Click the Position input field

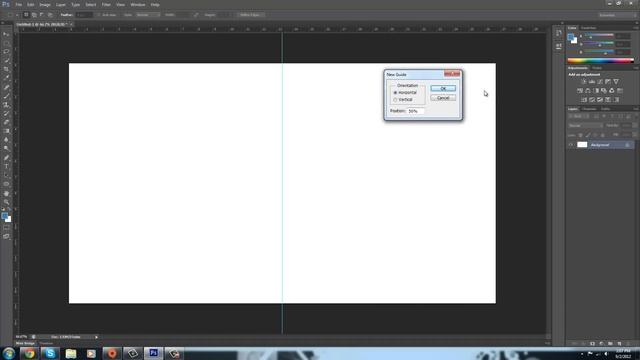pos(415,111)
